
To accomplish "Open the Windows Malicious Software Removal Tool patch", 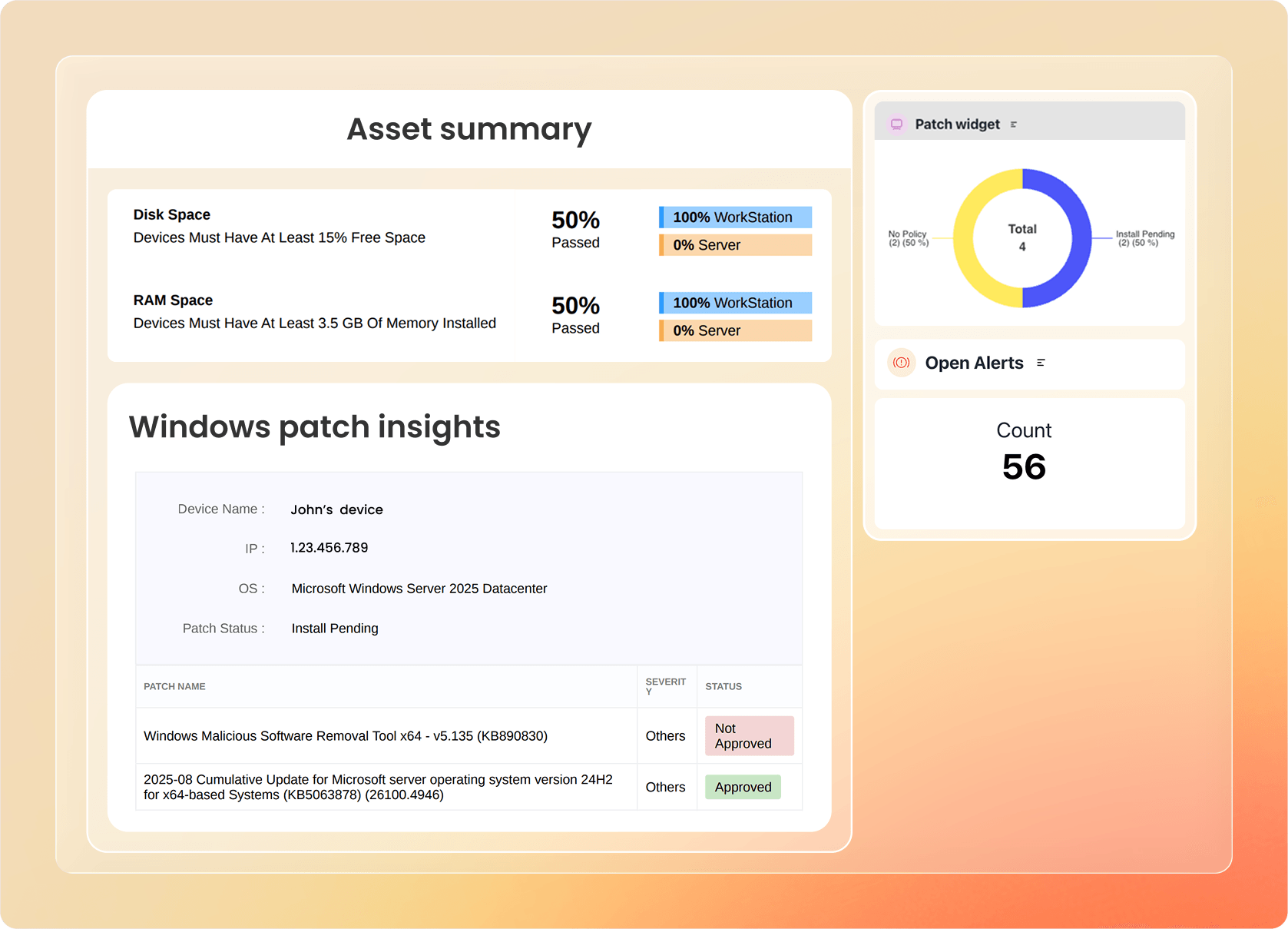I will tap(346, 736).
